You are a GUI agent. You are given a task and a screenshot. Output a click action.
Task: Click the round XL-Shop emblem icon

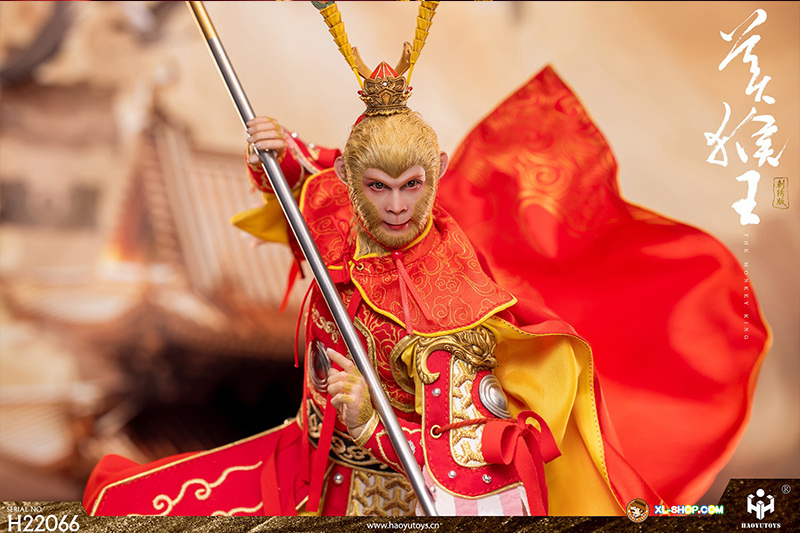[x=637, y=510]
